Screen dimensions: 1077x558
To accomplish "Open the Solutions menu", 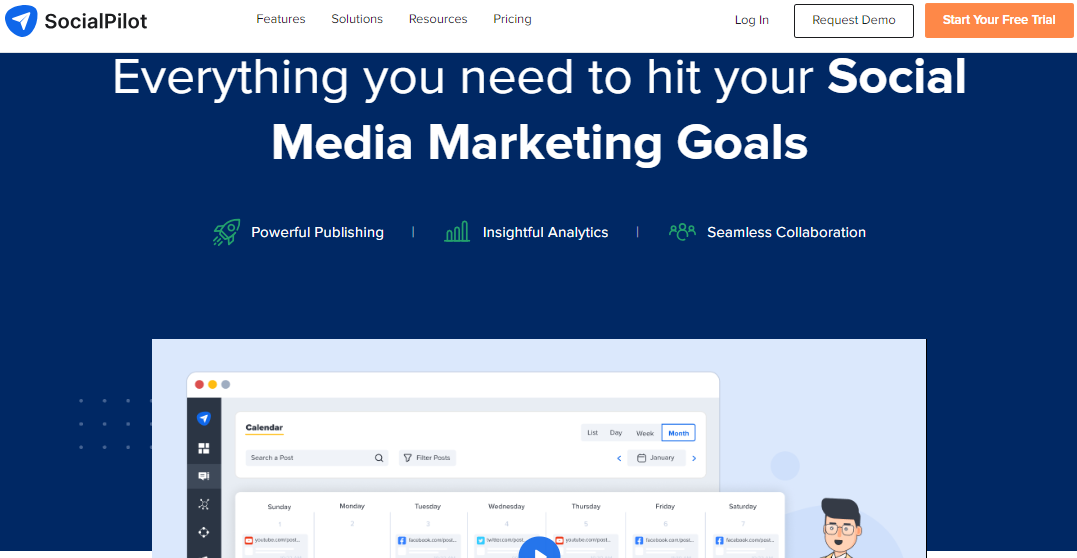I will coord(357,19).
